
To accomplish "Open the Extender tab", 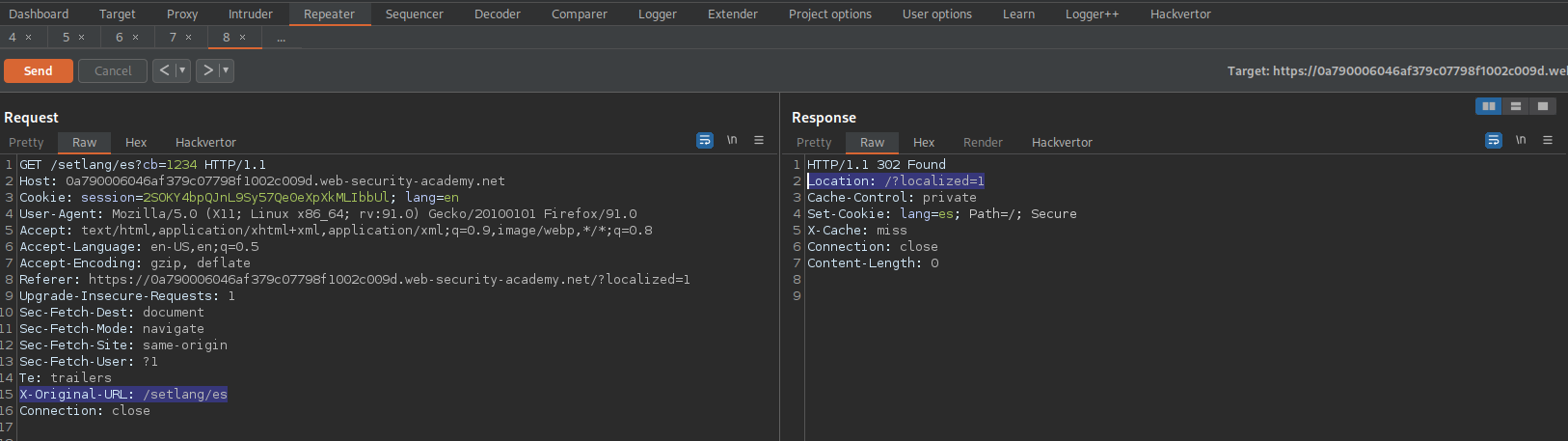I will pyautogui.click(x=733, y=14).
